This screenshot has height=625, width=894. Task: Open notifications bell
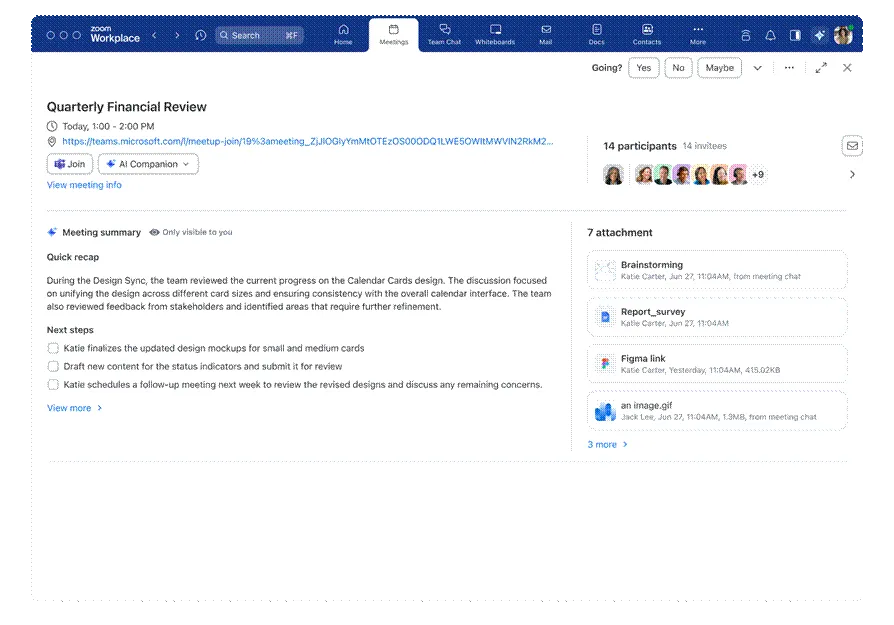770,35
